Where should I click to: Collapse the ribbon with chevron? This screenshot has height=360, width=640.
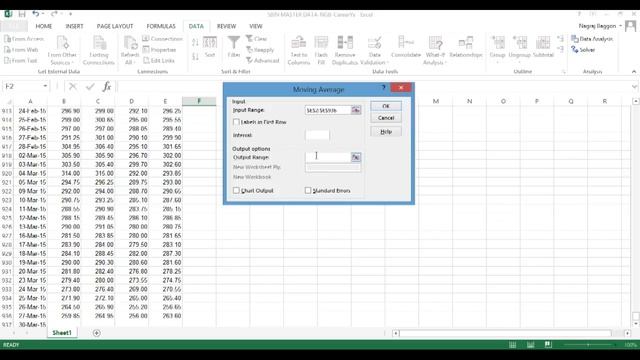(633, 71)
